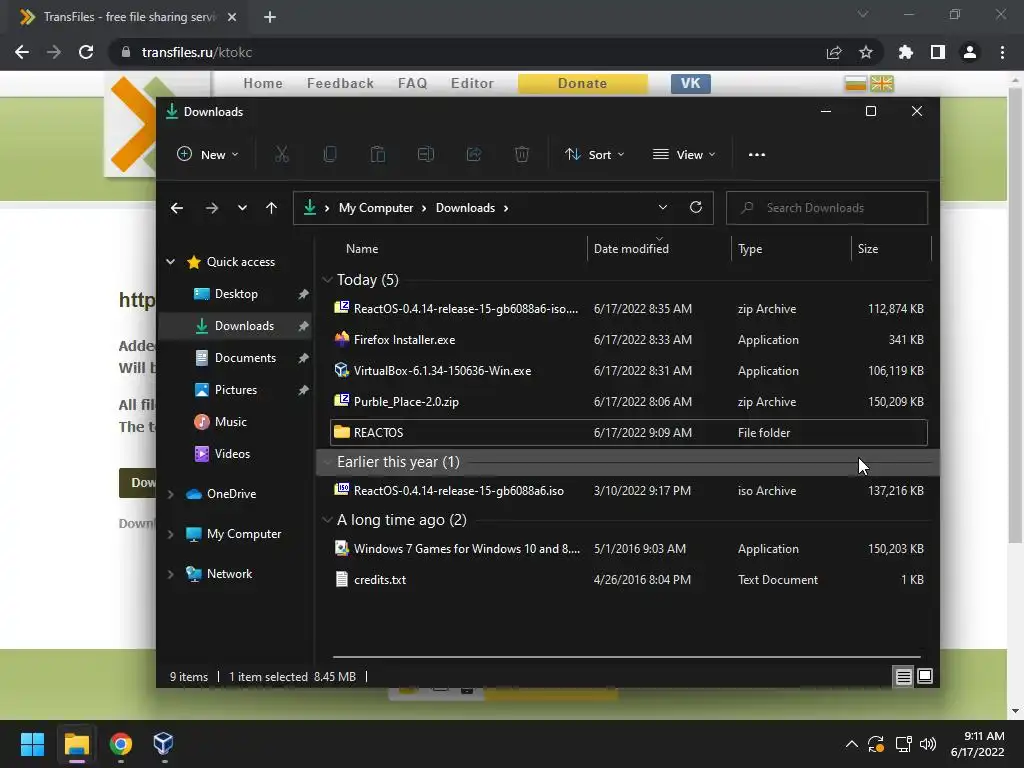Expand the Network tree node
Screen dimensions: 1024x768
[170, 574]
